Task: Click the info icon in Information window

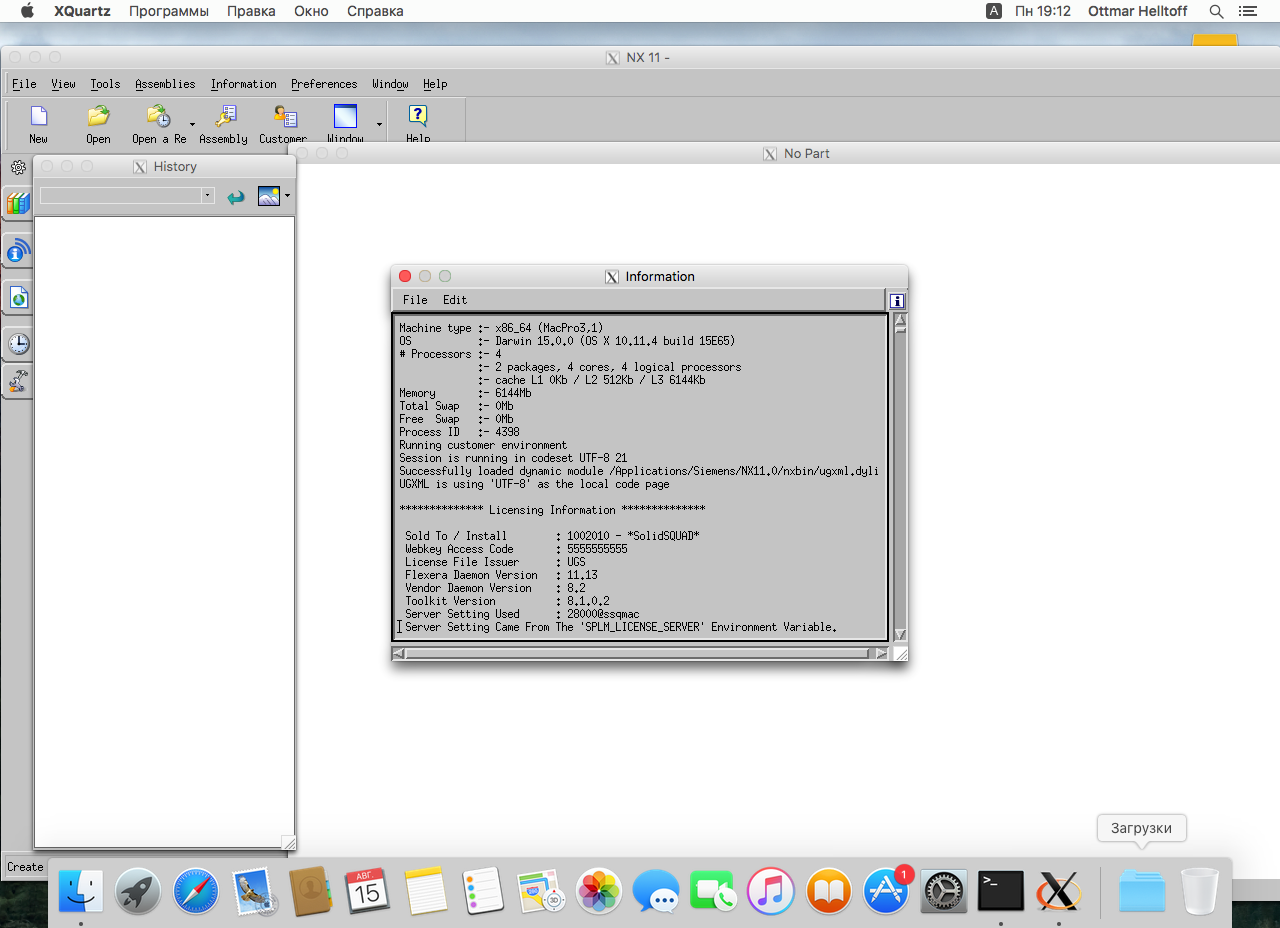Action: click(x=897, y=300)
